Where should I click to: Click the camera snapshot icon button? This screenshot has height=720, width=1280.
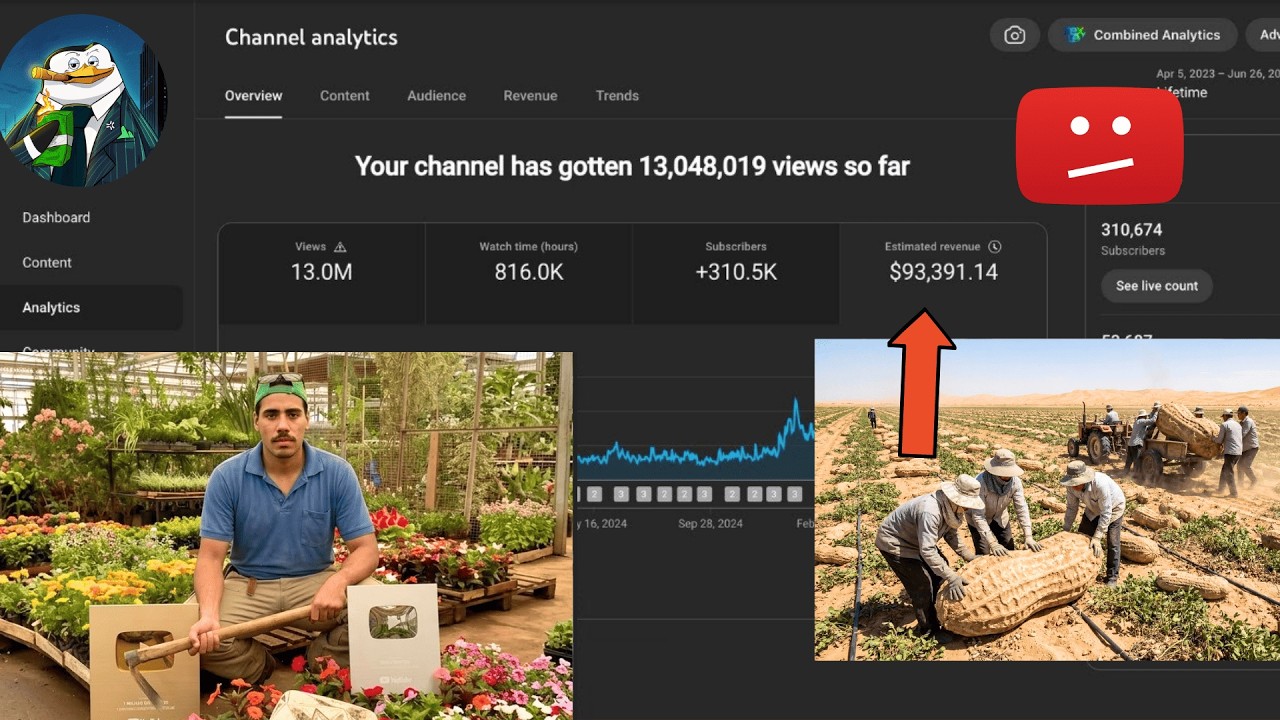[1014, 35]
